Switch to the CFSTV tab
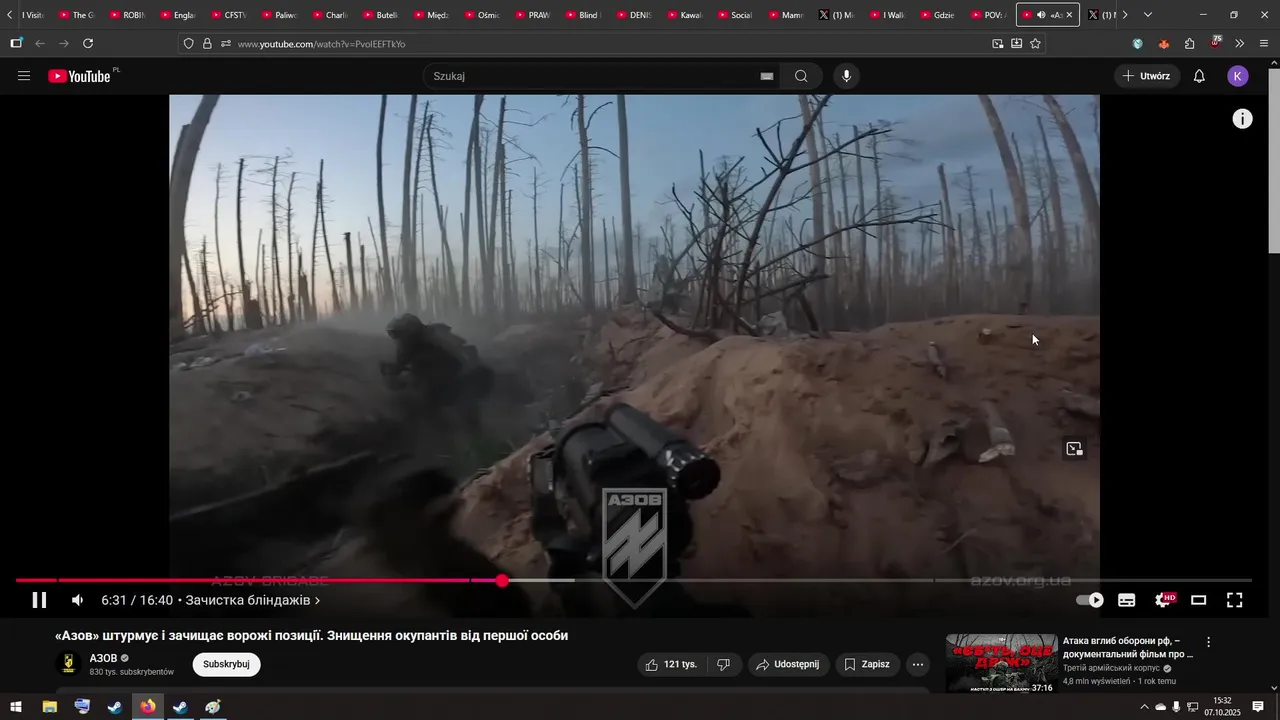Viewport: 1280px width, 720px height. point(229,15)
